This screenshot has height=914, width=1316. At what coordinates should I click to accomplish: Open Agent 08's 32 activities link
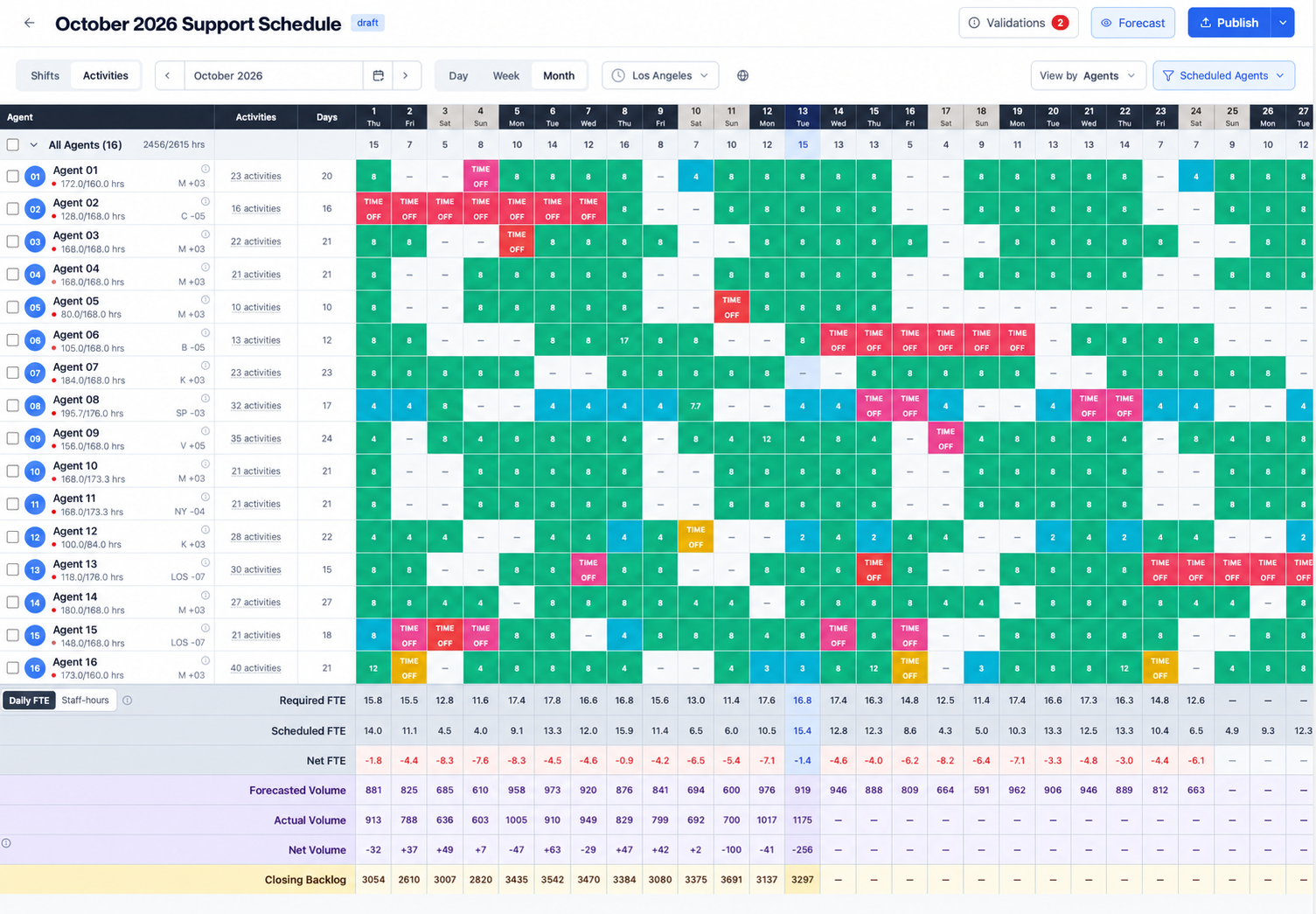click(256, 406)
